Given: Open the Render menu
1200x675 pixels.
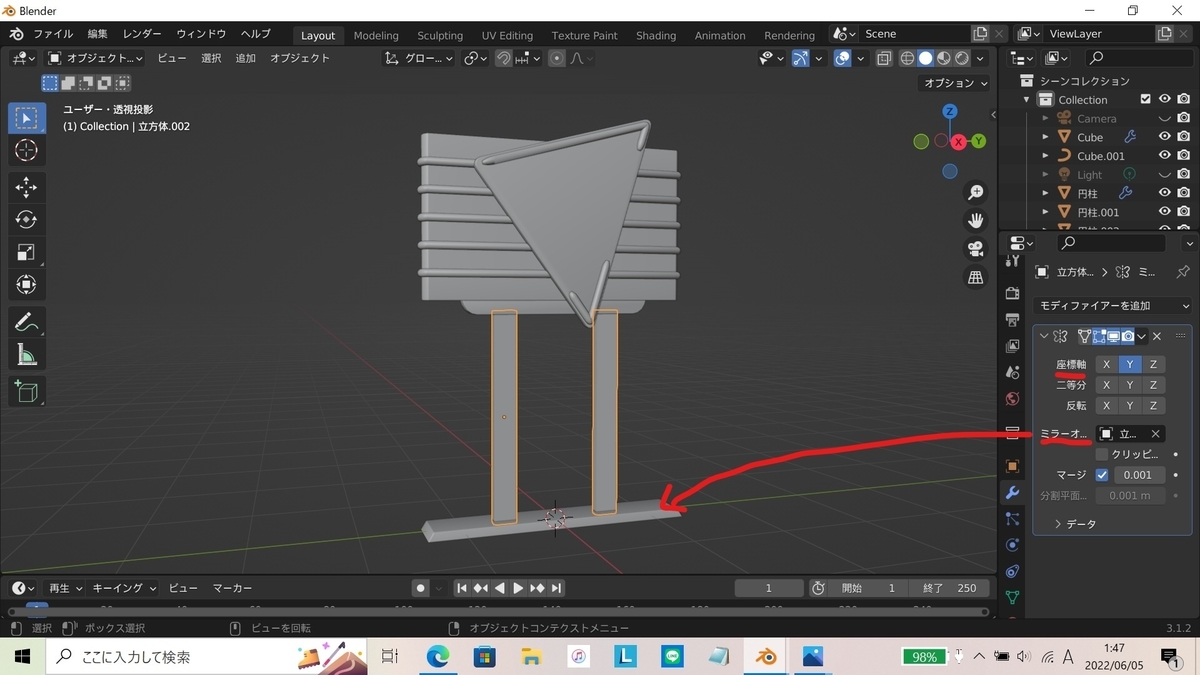Looking at the screenshot, I should (141, 34).
